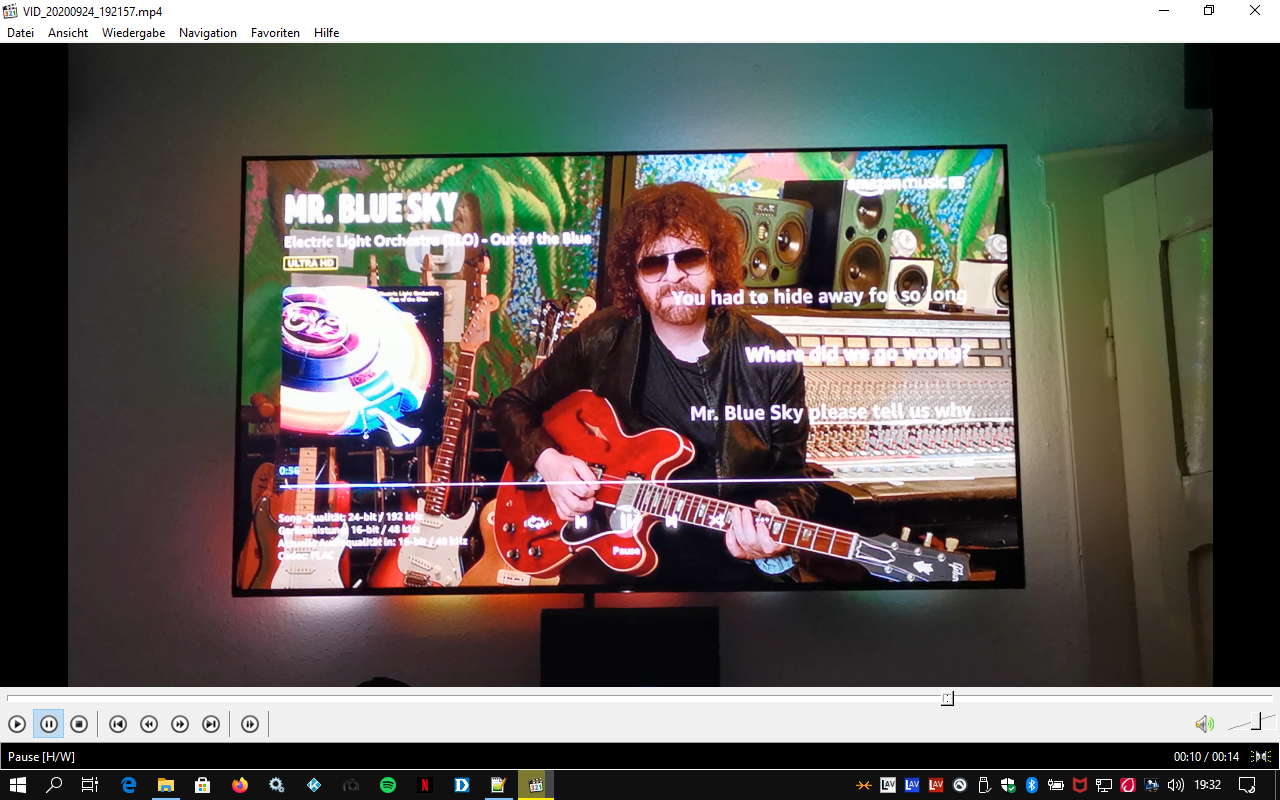Screen dimensions: 1280x800
Task: Open the Datei menu
Action: [20, 33]
